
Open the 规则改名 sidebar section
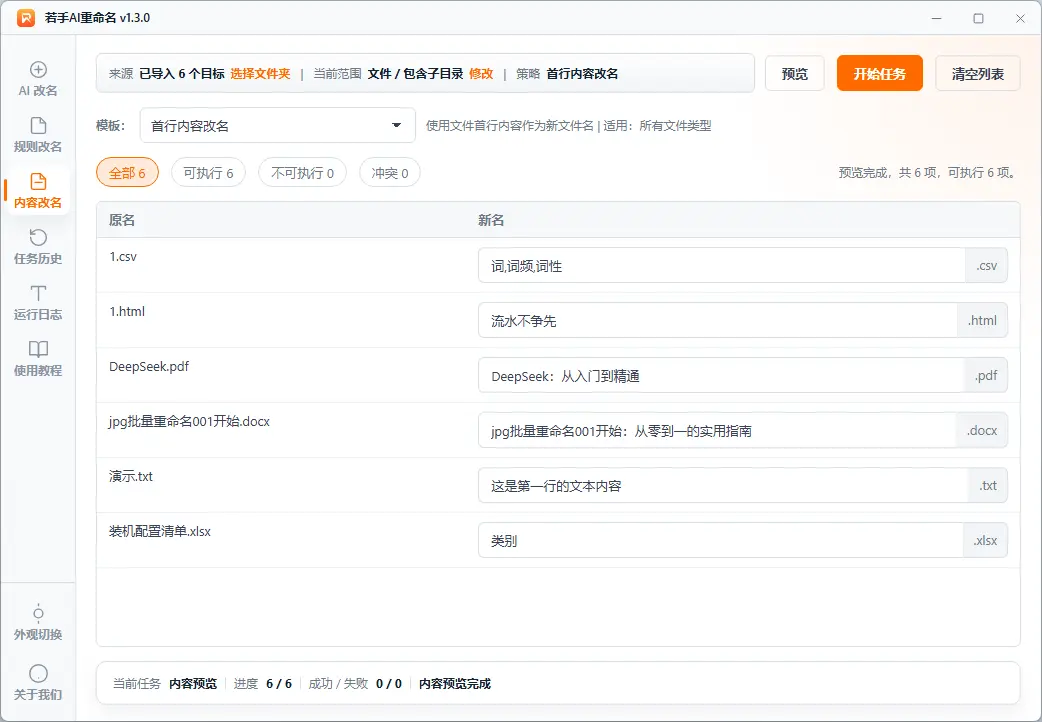pos(38,136)
